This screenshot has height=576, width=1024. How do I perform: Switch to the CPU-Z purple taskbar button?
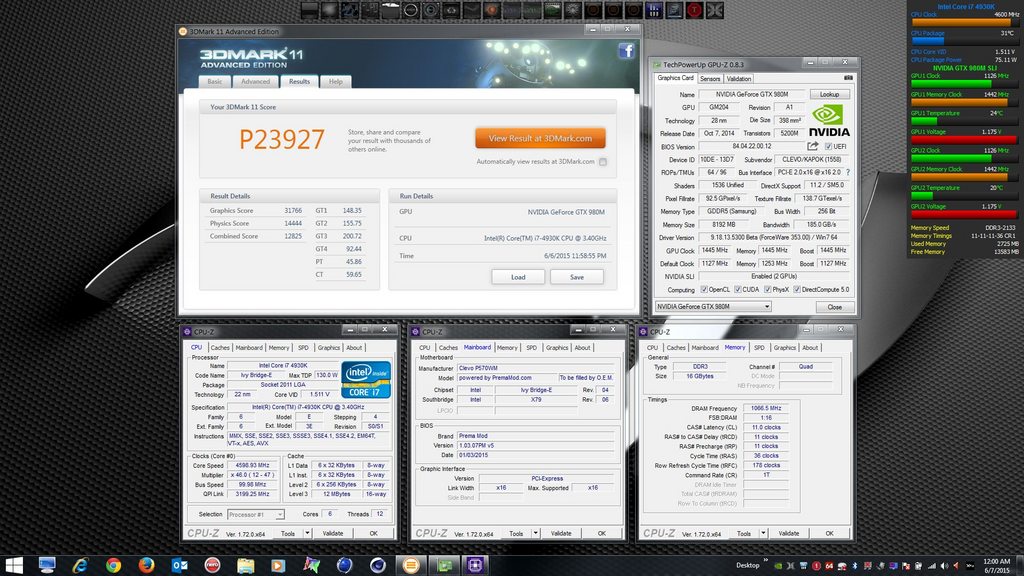pyautogui.click(x=475, y=565)
